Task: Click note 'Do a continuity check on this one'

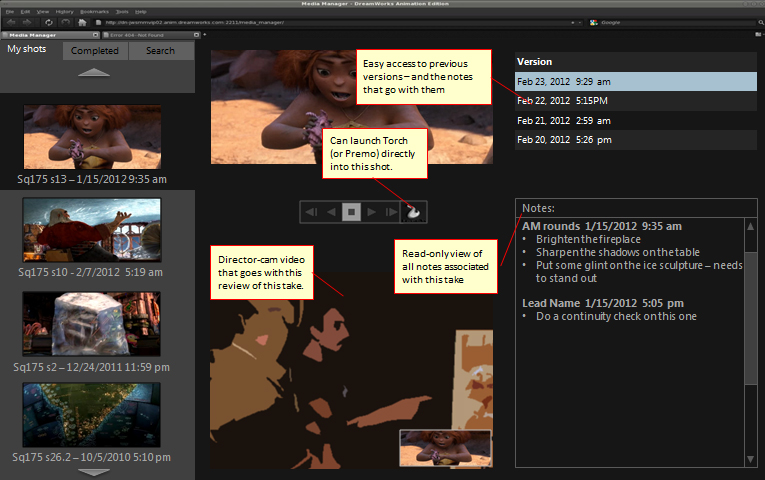Action: [x=616, y=316]
